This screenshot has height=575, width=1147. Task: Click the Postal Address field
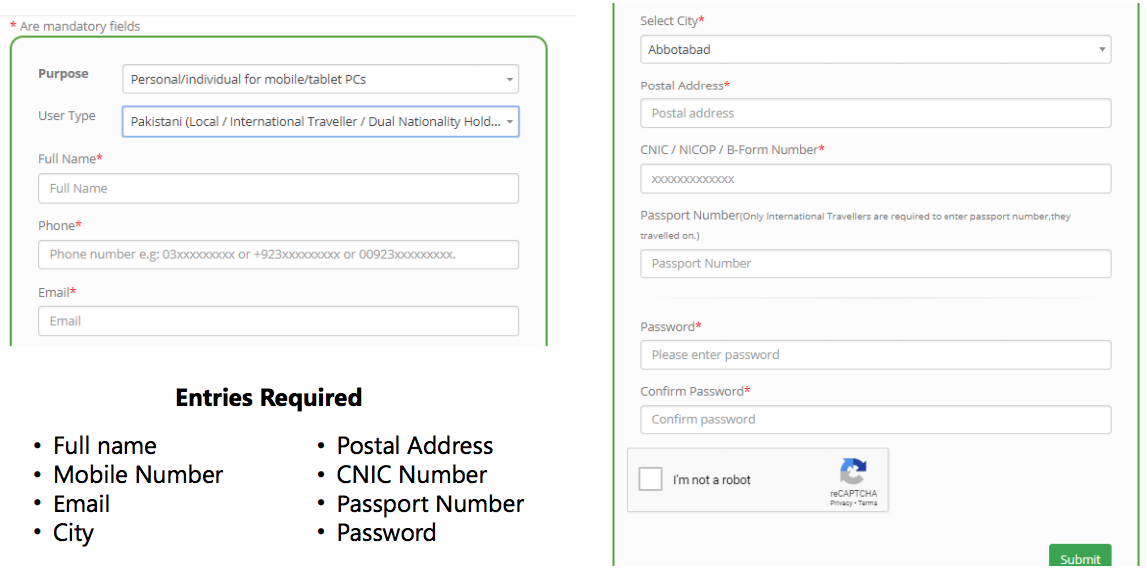[x=875, y=113]
